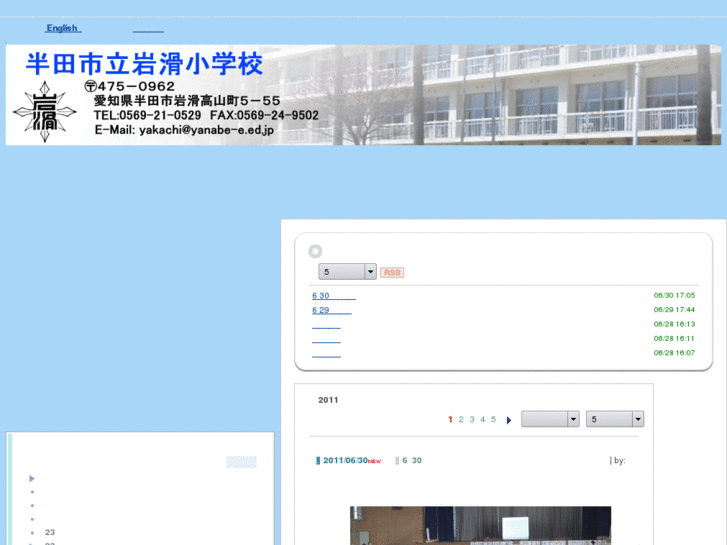The width and height of the screenshot is (727, 545).
Task: Click timestamp 06/29 17:44
Action: pos(674,309)
